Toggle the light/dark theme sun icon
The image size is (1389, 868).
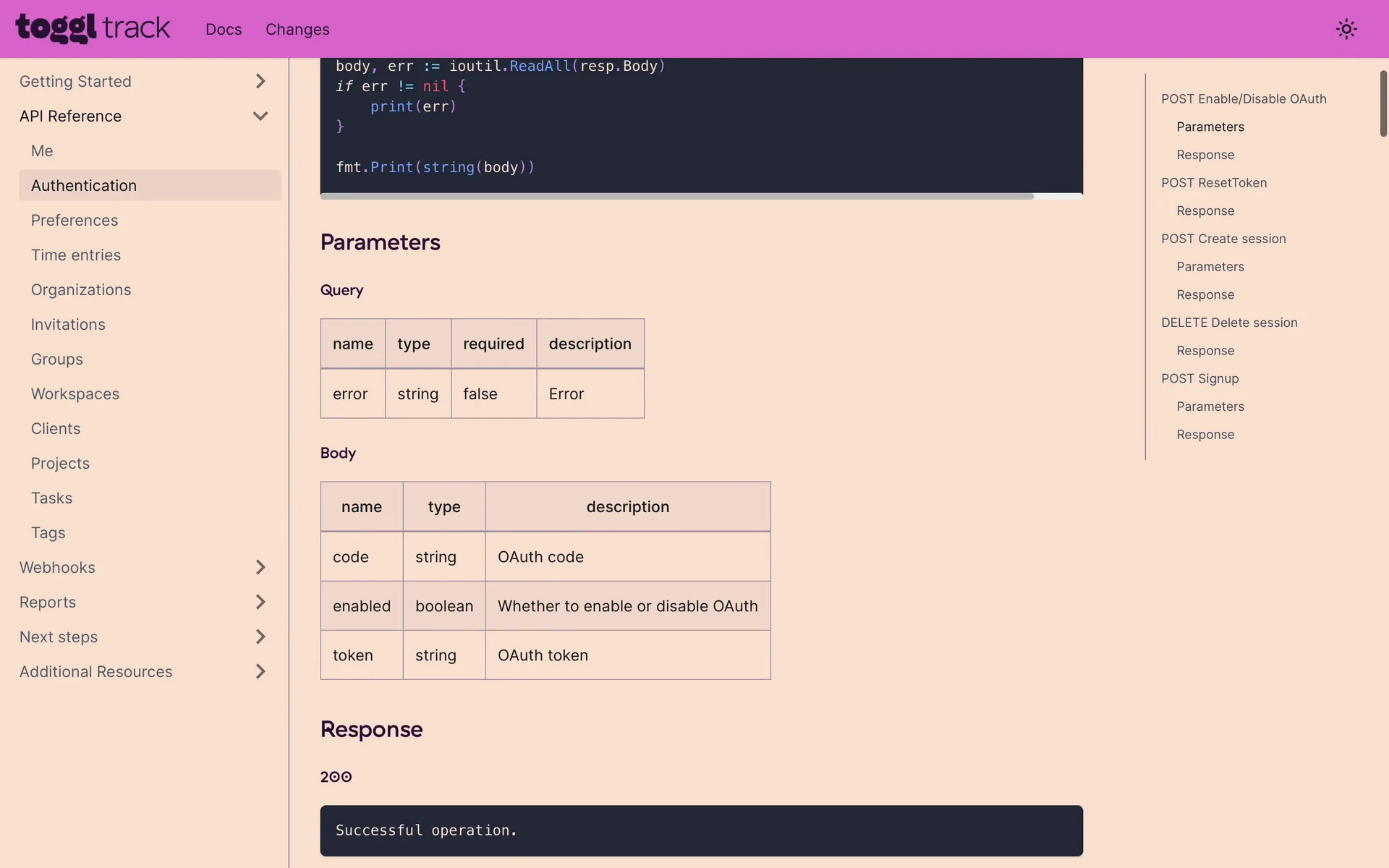(1346, 29)
